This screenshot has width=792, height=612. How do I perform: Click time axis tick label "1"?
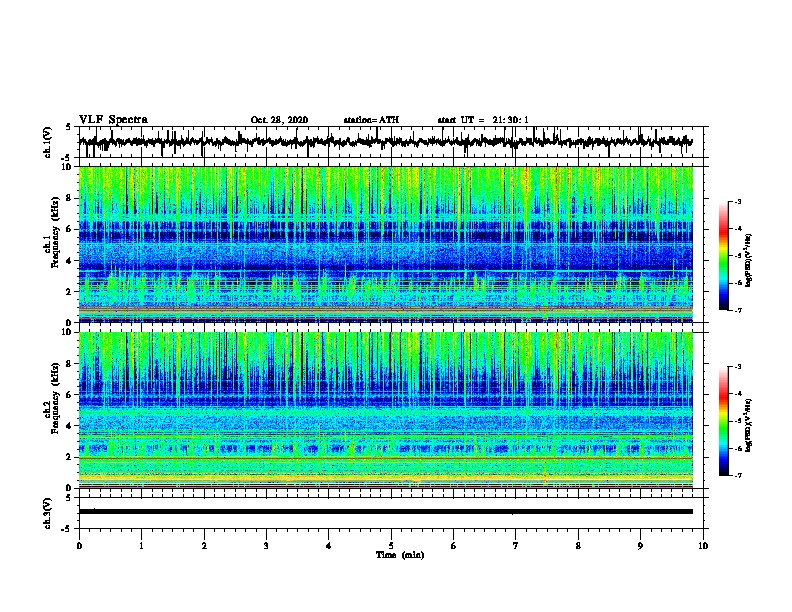pyautogui.click(x=141, y=546)
